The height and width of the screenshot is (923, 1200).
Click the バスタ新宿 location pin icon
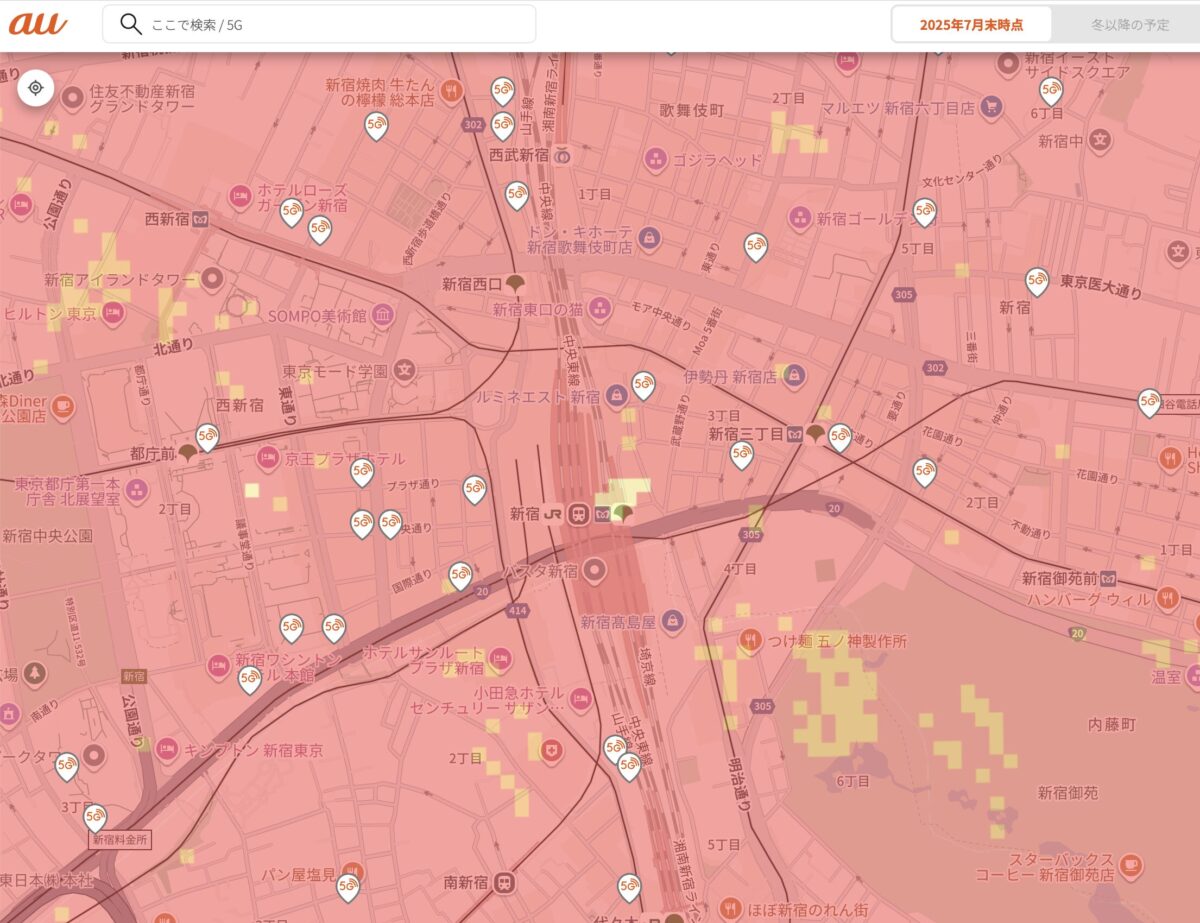coord(596,571)
